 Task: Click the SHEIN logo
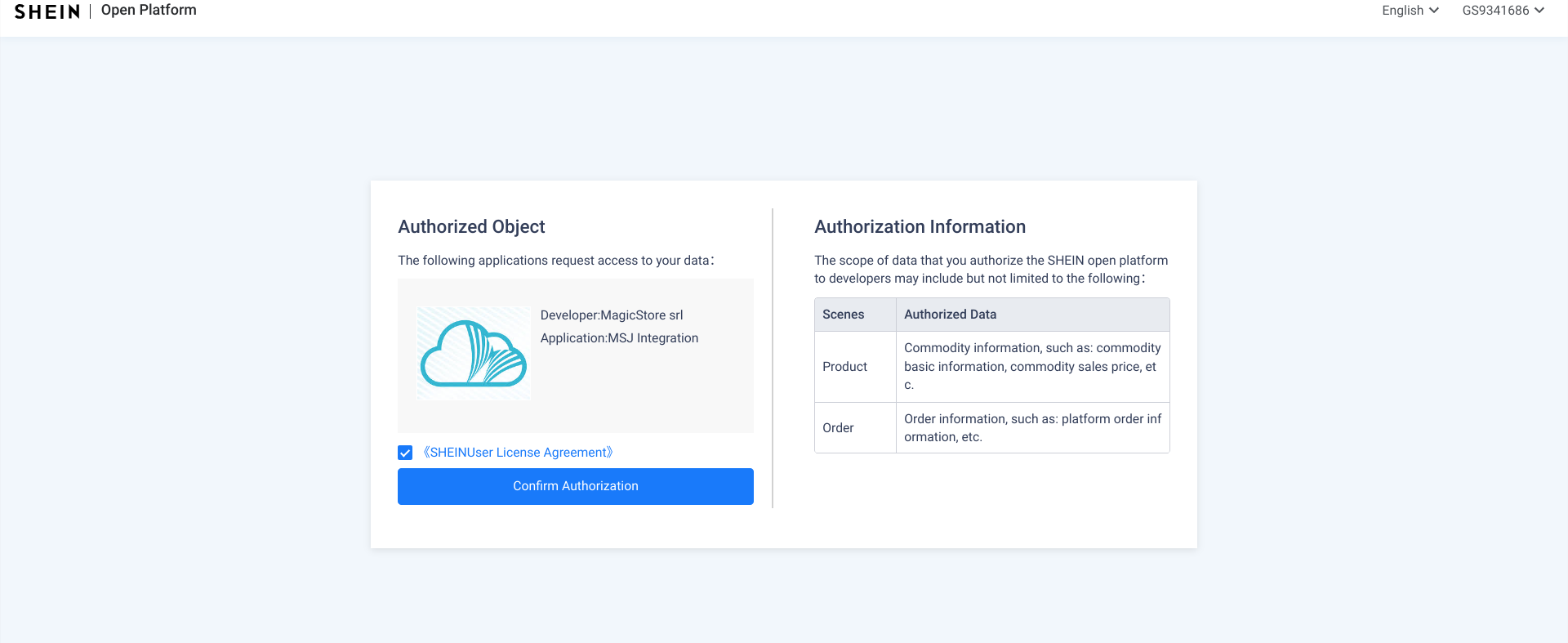47,11
